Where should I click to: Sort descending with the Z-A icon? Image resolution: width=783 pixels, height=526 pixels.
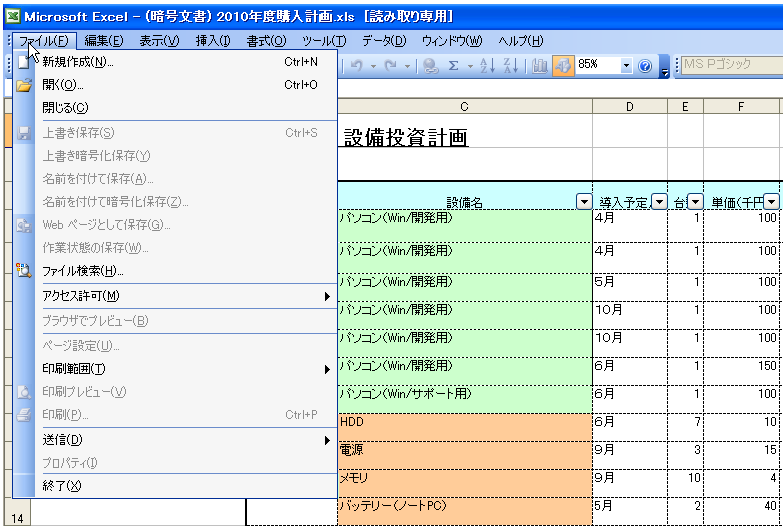click(510, 65)
